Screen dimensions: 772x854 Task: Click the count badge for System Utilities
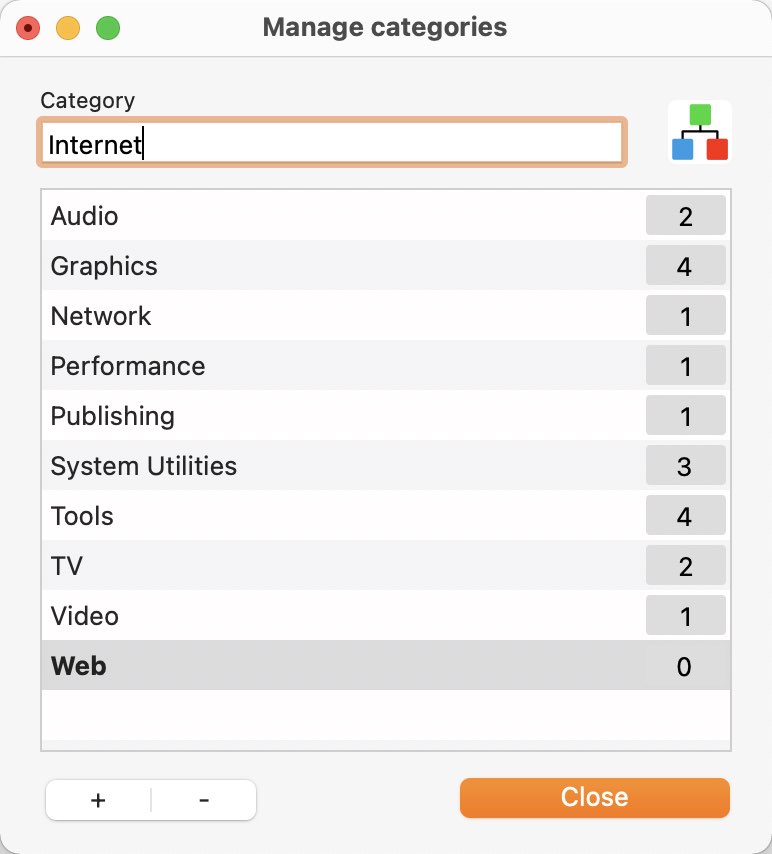coord(685,465)
